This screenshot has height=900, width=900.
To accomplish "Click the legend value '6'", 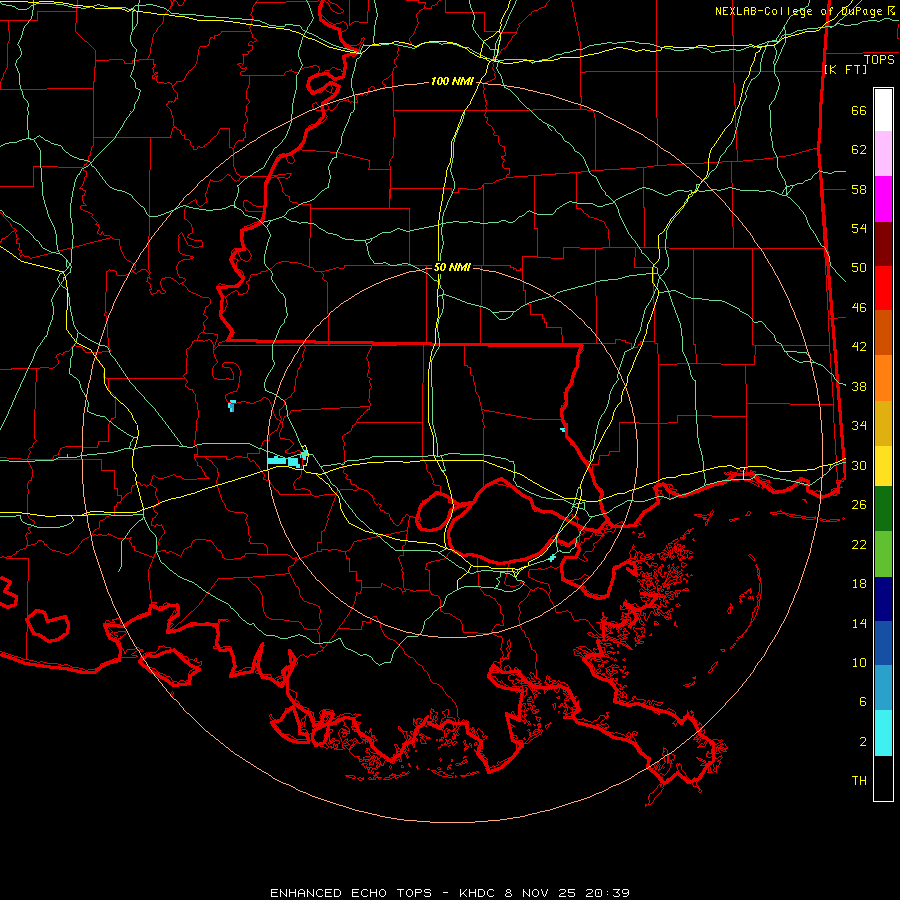I will (863, 702).
